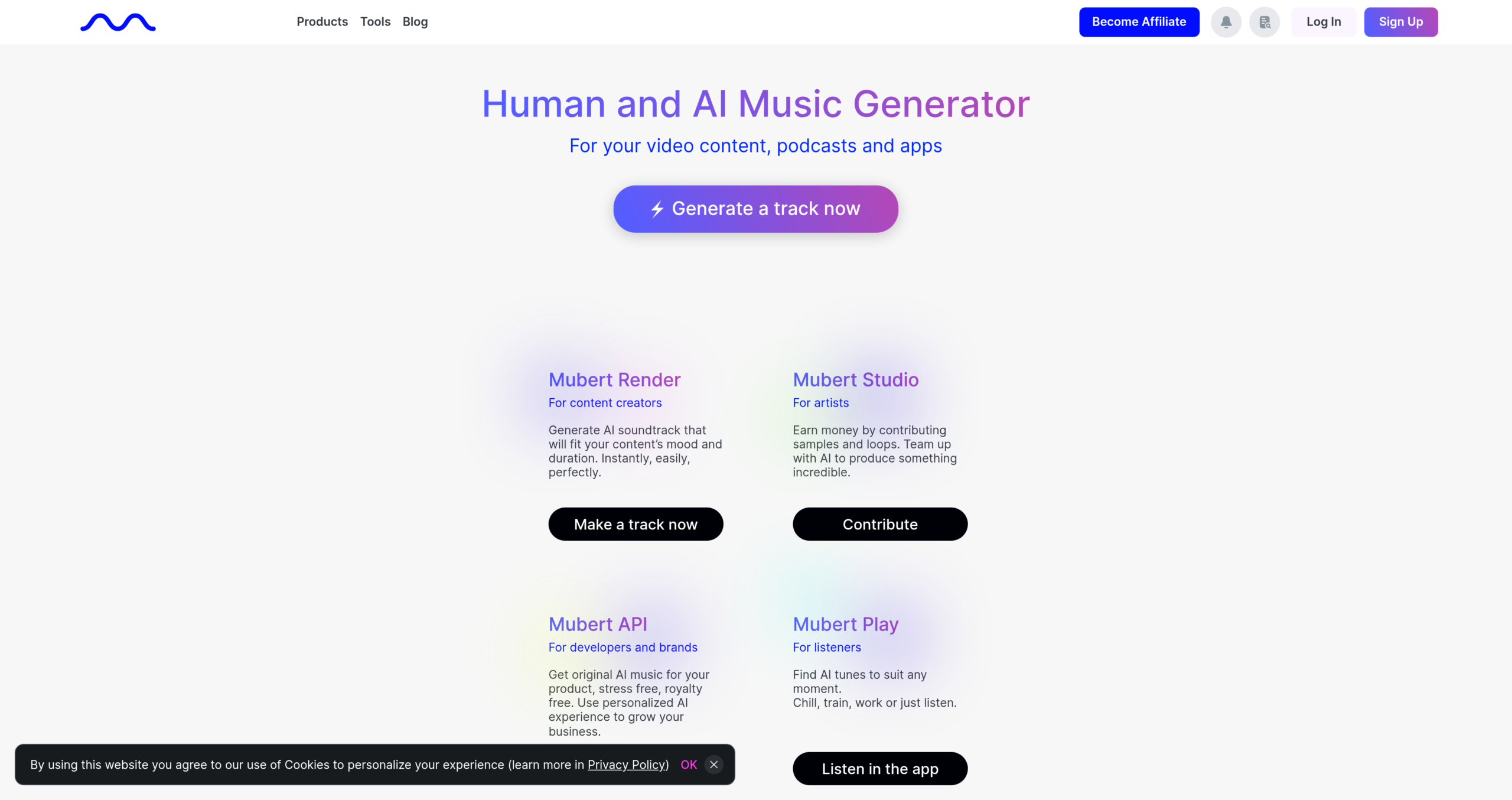Click the Mubert wave logo

tap(118, 22)
